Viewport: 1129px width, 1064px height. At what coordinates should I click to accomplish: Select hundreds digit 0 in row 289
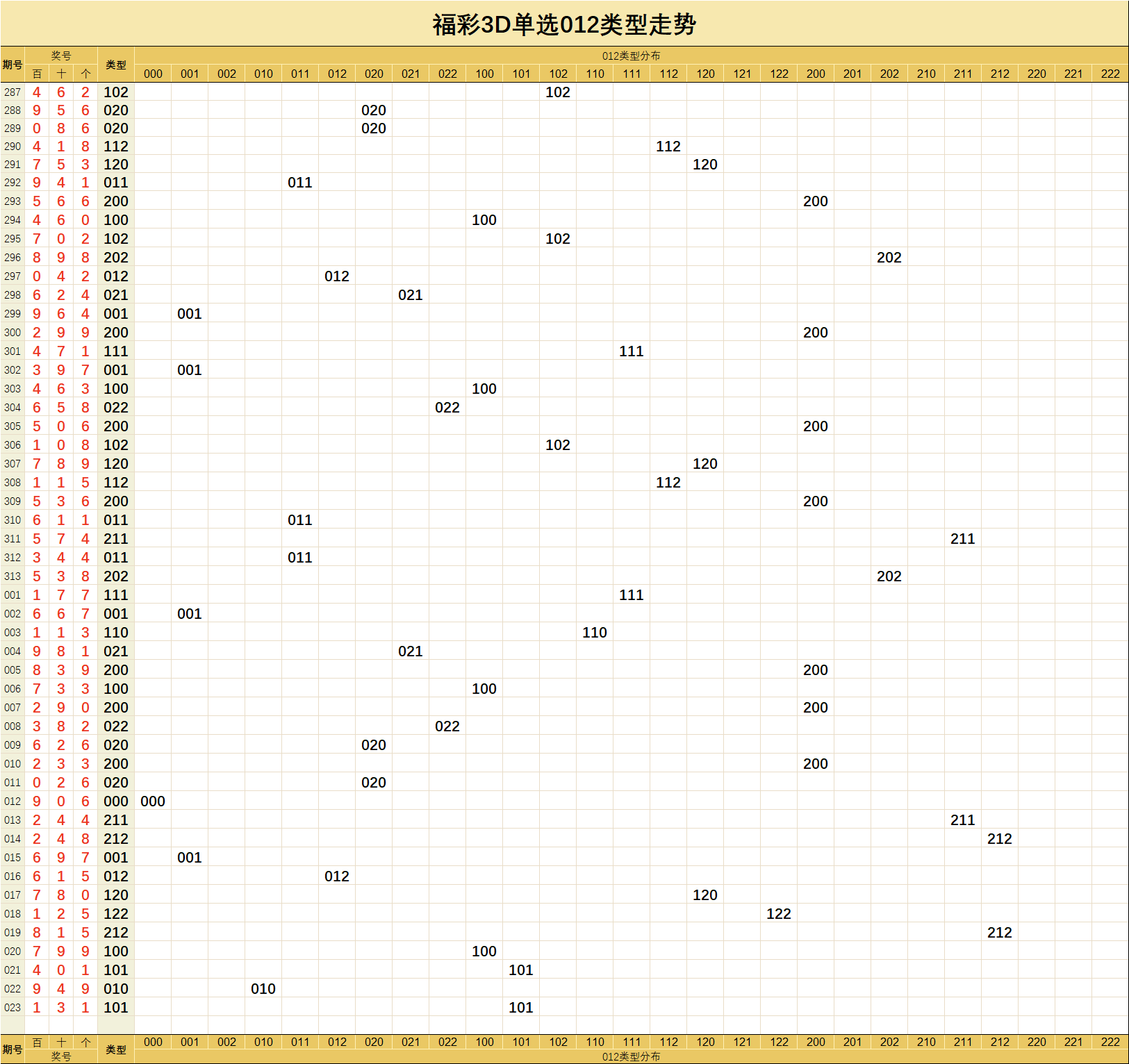[x=37, y=128]
